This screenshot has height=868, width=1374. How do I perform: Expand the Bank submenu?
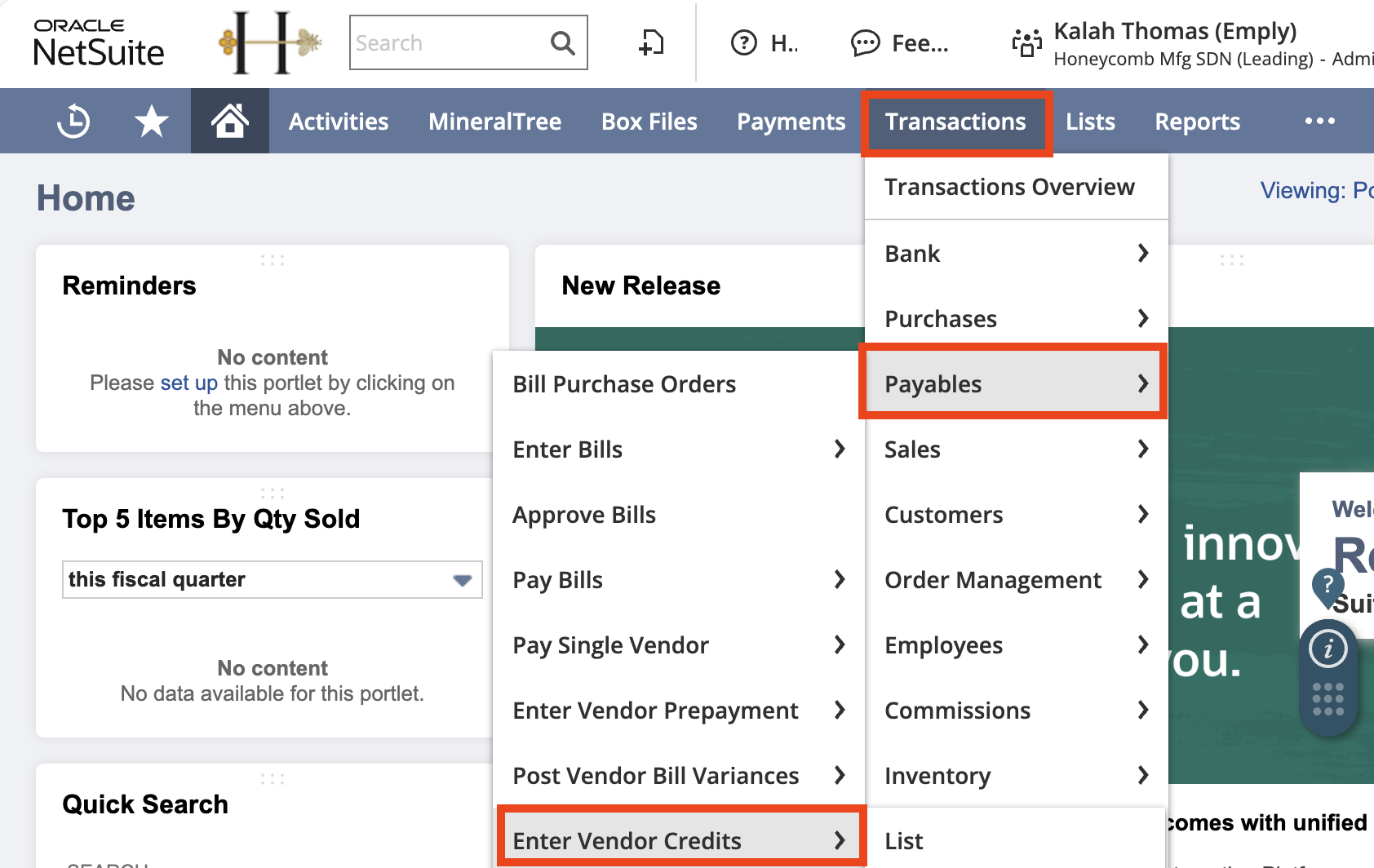click(1017, 253)
